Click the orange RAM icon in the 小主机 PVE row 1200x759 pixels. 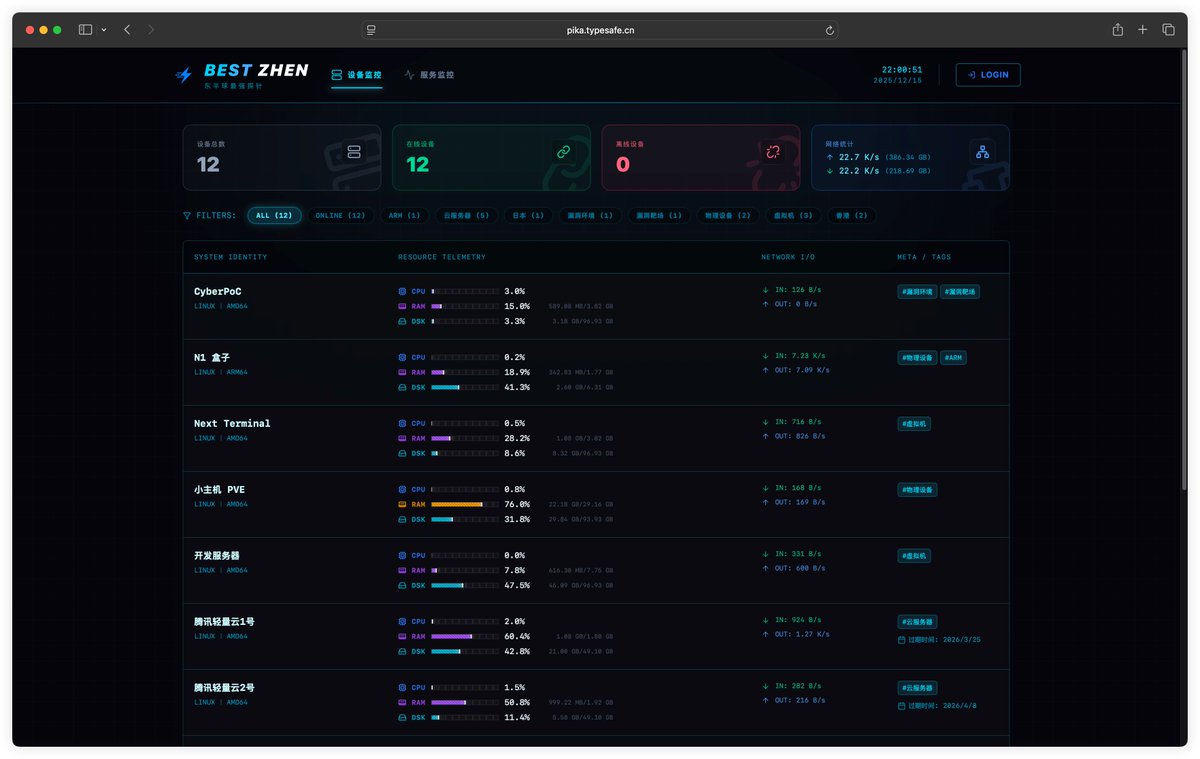coord(402,504)
